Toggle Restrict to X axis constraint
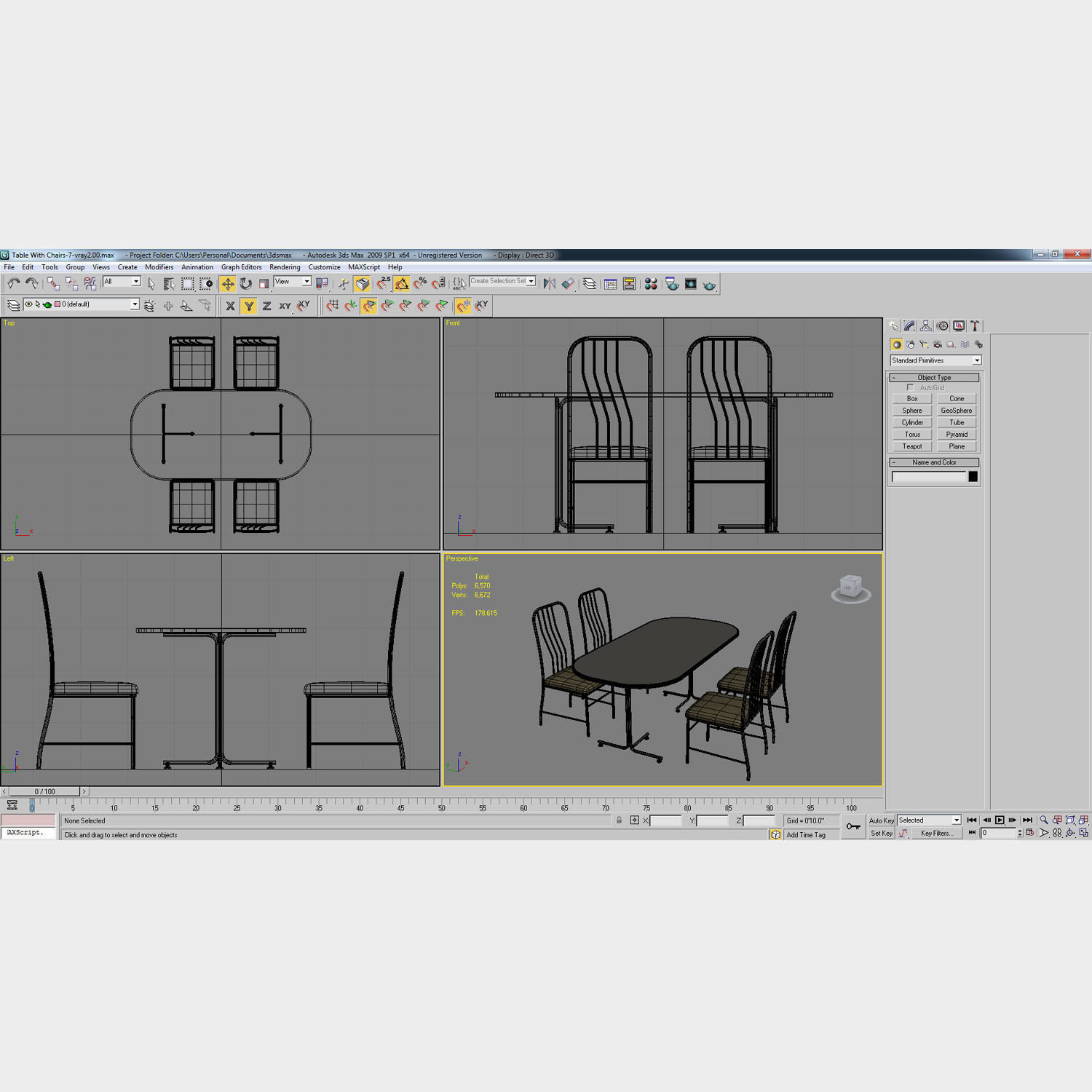Screen dimensions: 1092x1092 (x=230, y=306)
